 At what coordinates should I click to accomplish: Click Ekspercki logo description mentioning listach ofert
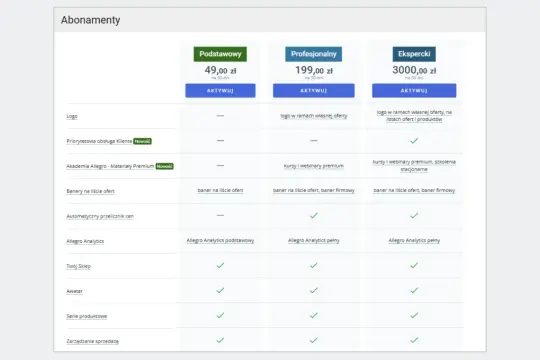(x=414, y=116)
